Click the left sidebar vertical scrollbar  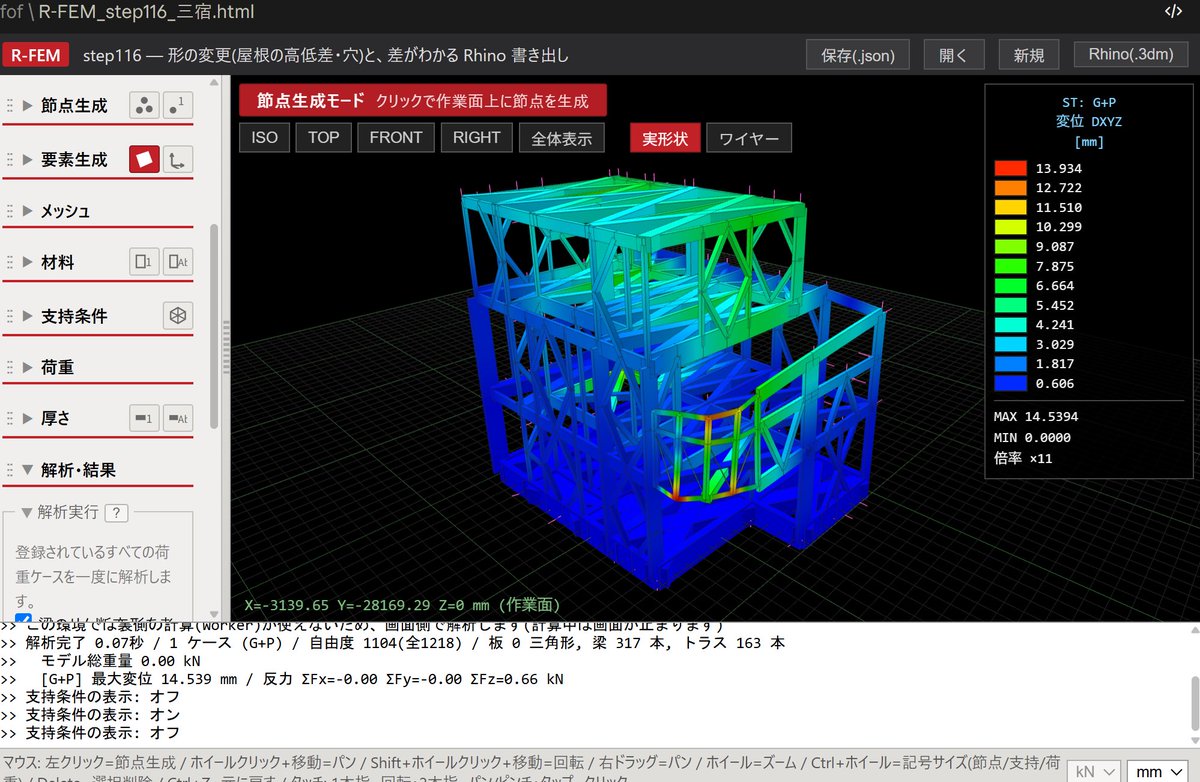tap(214, 327)
